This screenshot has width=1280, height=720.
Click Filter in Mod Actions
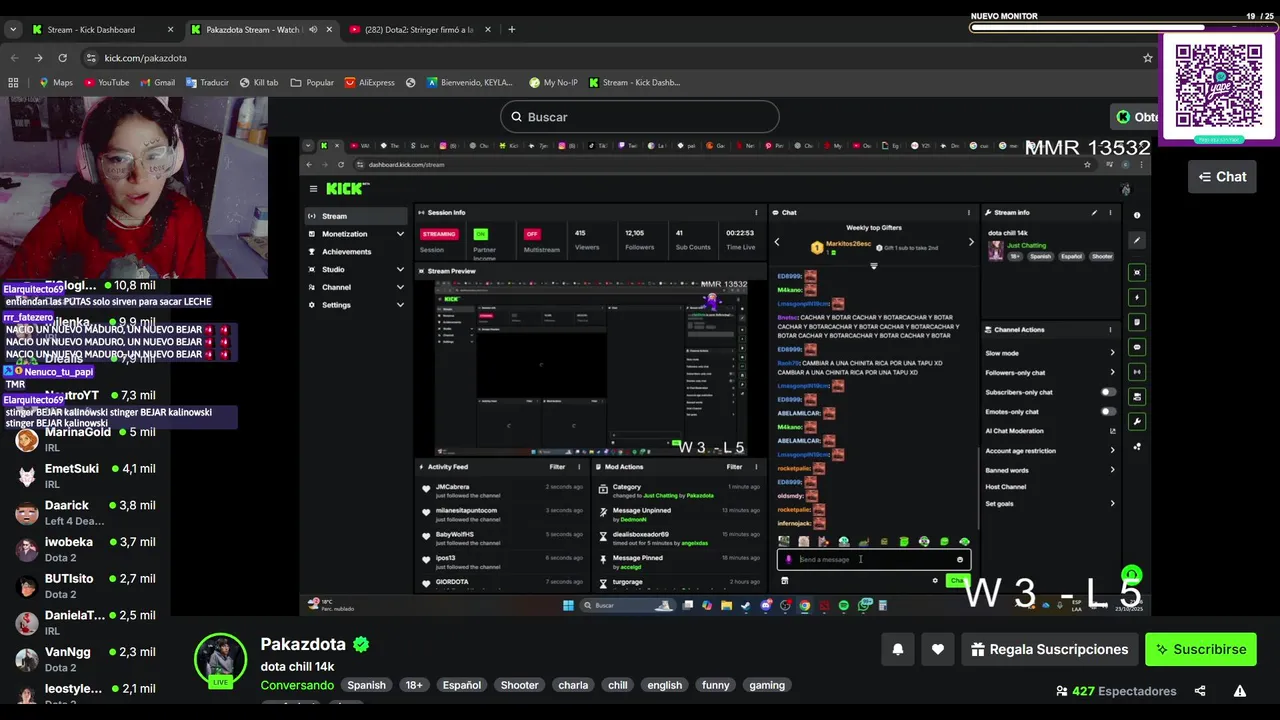pyautogui.click(x=734, y=466)
